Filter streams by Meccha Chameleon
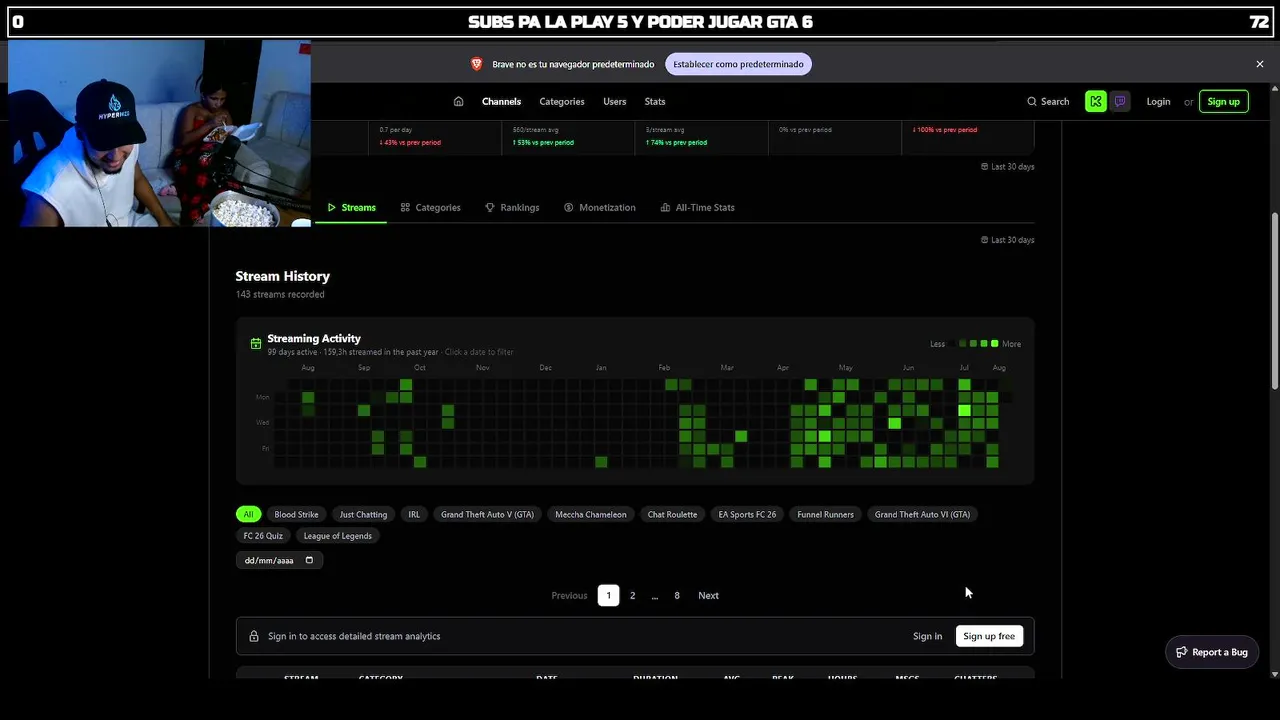Screen dimensions: 1280x720 coord(591,514)
